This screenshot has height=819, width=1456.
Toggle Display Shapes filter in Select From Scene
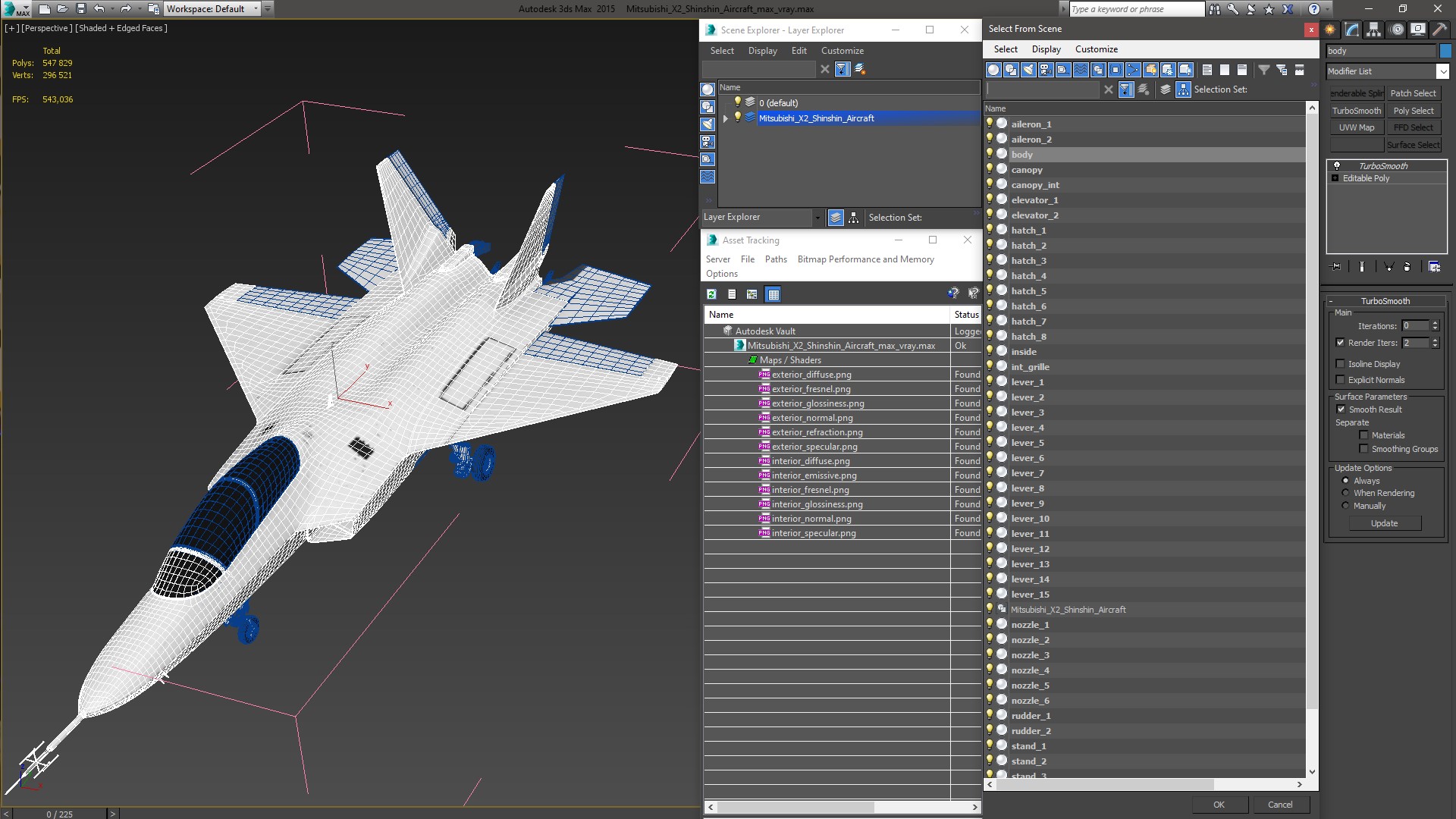(x=1011, y=70)
